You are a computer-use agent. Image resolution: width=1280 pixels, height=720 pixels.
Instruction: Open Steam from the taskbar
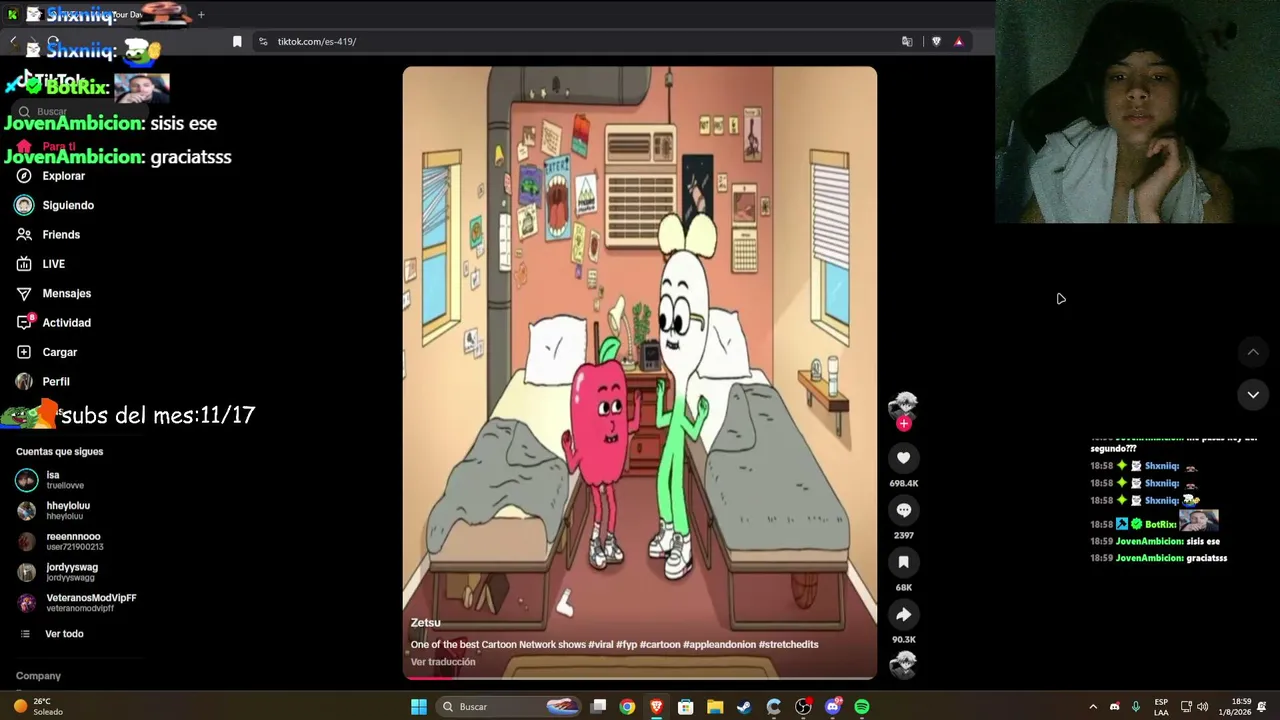click(x=744, y=707)
